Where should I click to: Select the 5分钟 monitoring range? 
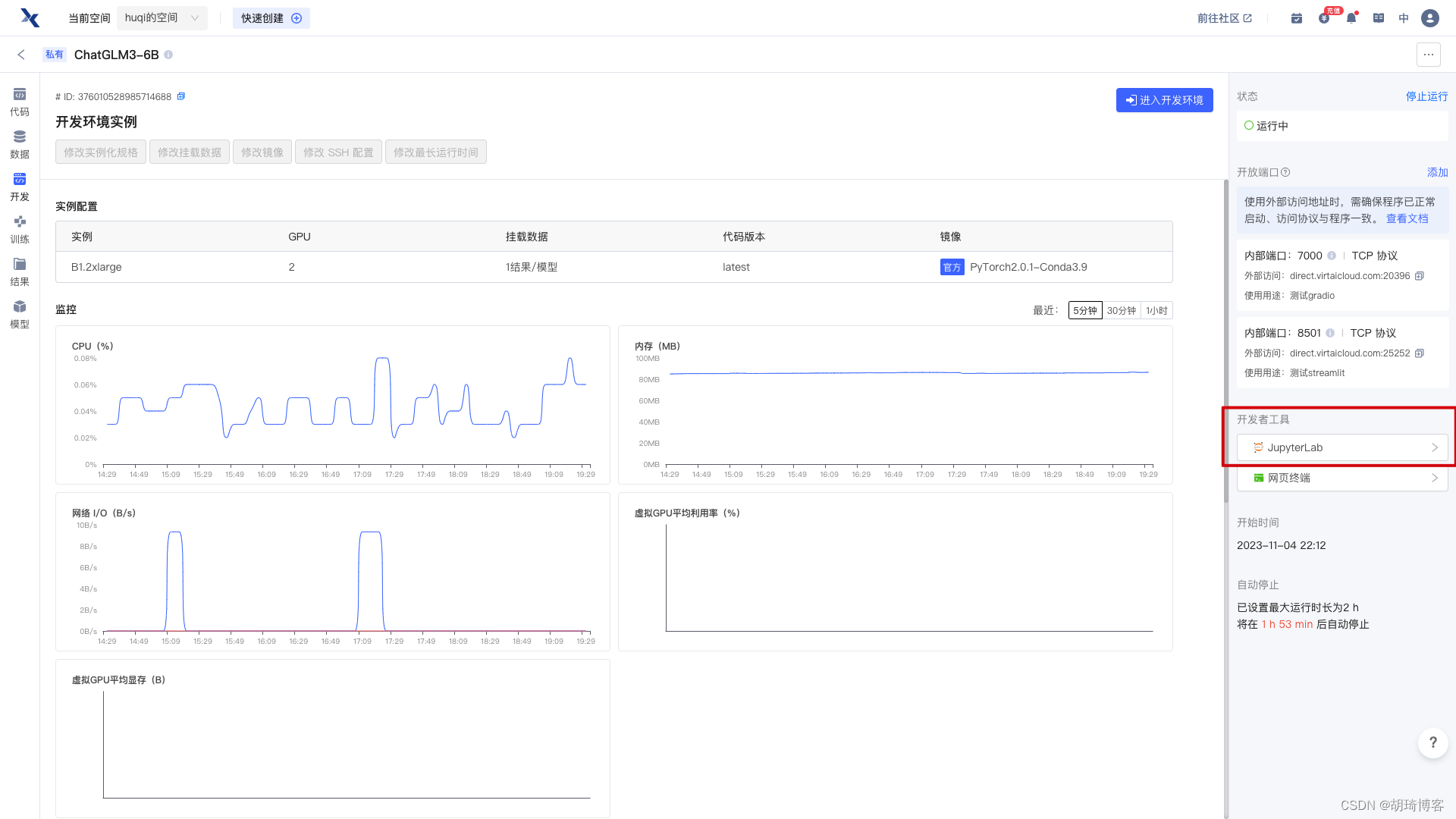coord(1084,310)
